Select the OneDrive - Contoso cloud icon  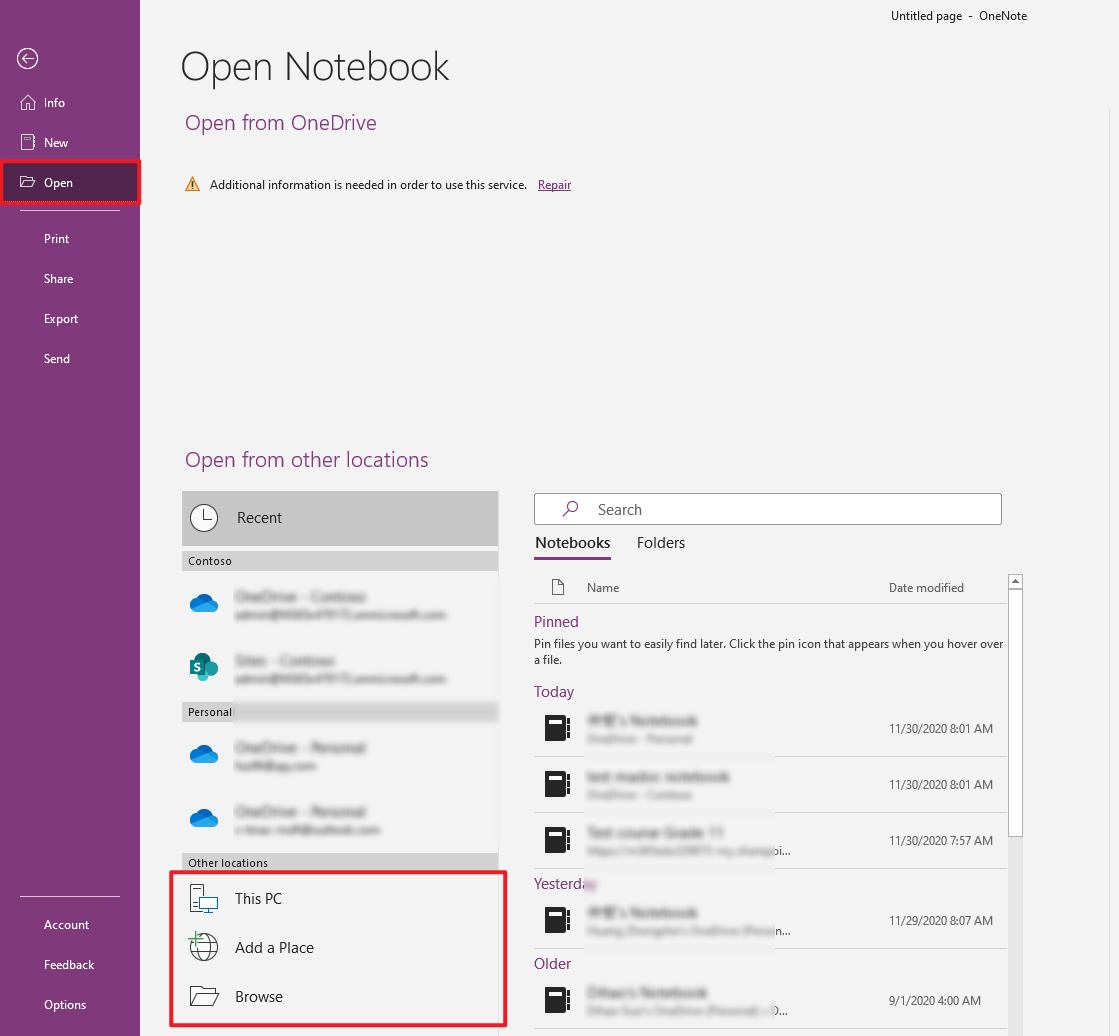point(204,603)
